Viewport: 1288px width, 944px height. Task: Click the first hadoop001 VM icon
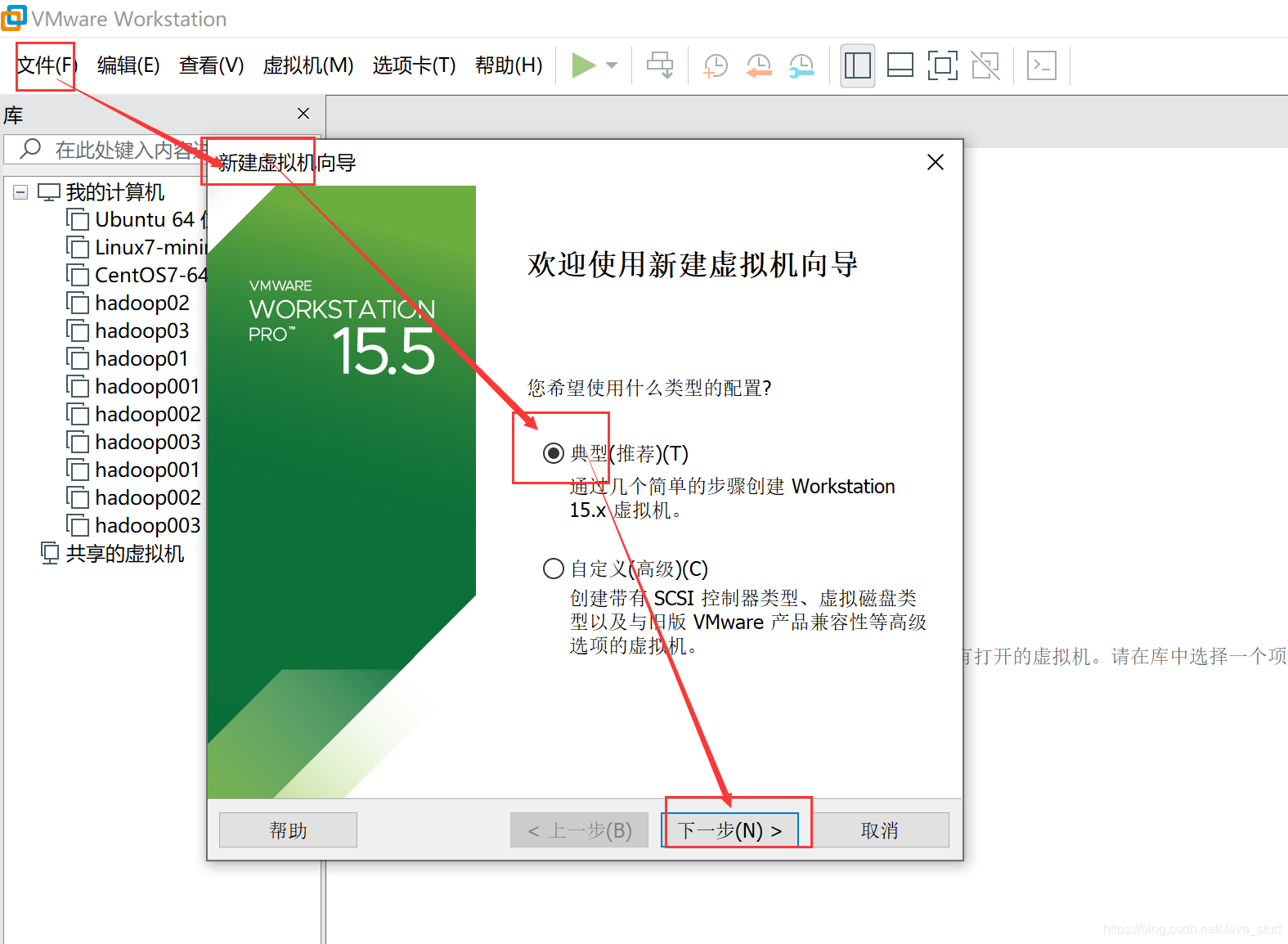click(78, 386)
